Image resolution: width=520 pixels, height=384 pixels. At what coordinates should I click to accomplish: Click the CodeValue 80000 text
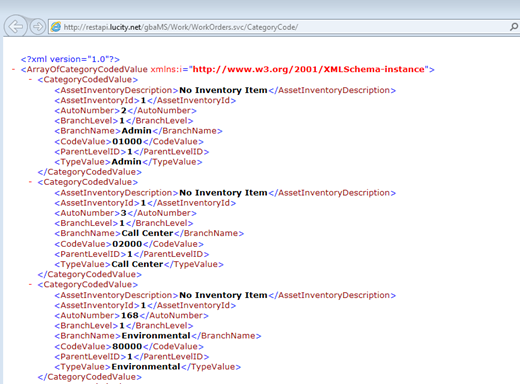click(127, 347)
